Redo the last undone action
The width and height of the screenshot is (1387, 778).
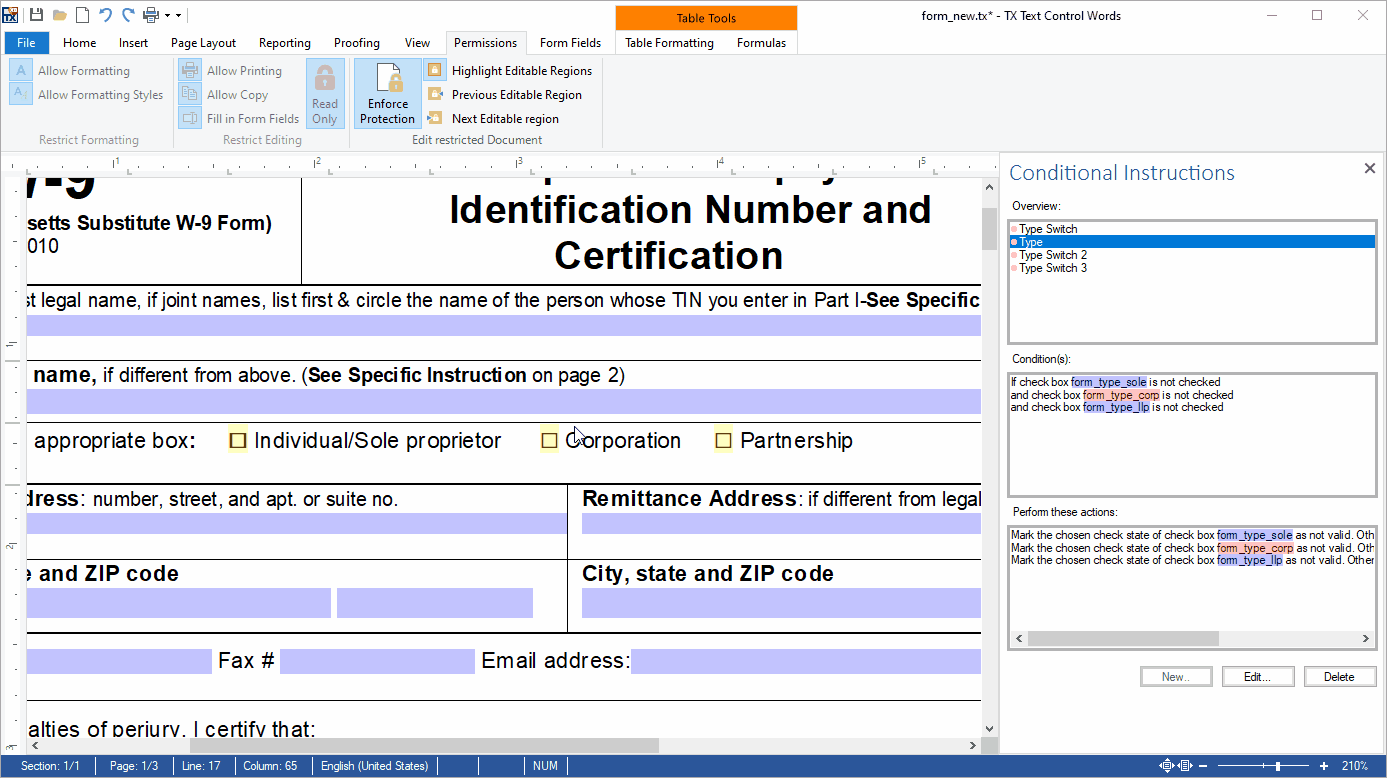click(x=128, y=15)
